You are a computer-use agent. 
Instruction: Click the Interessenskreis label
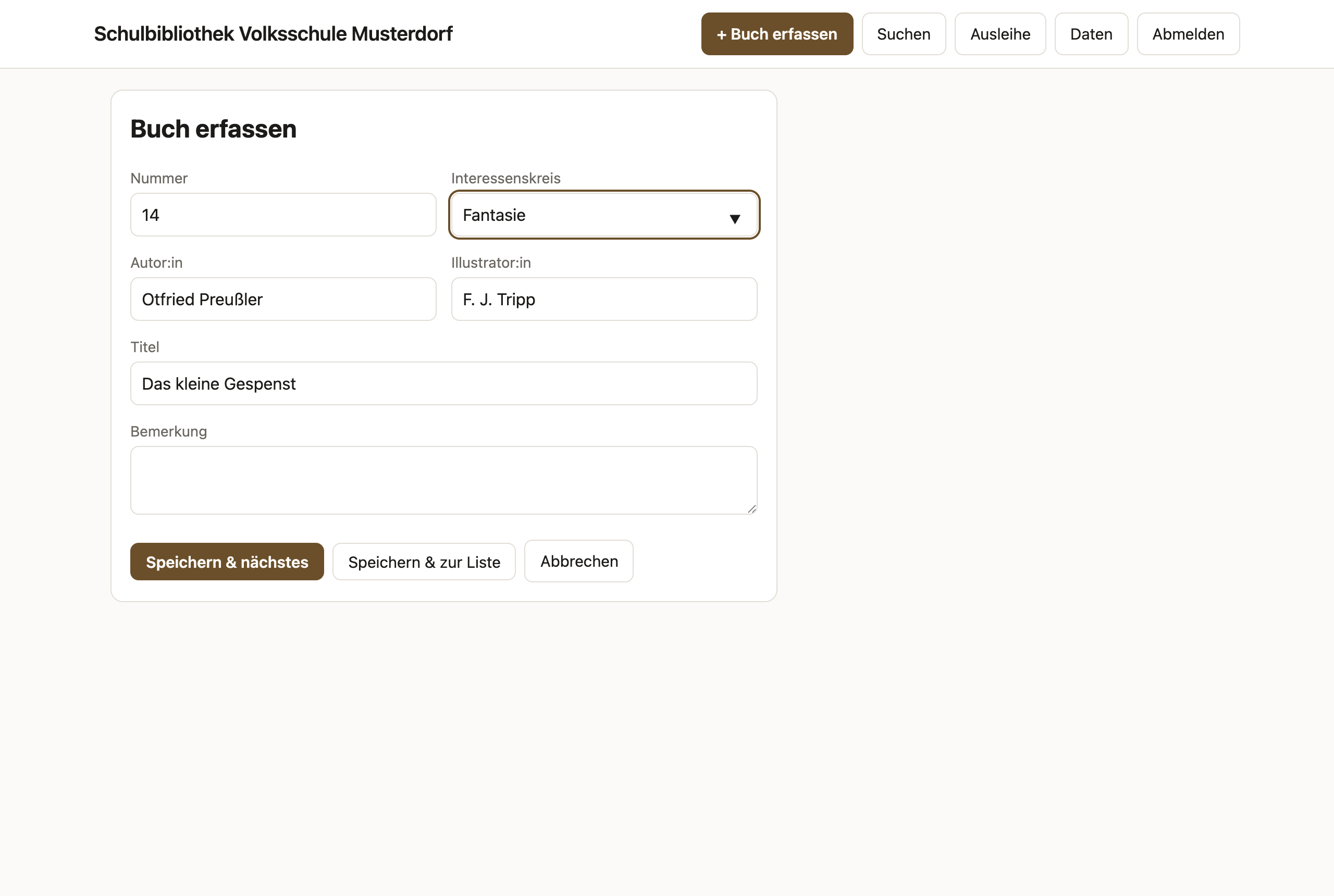[x=506, y=178]
